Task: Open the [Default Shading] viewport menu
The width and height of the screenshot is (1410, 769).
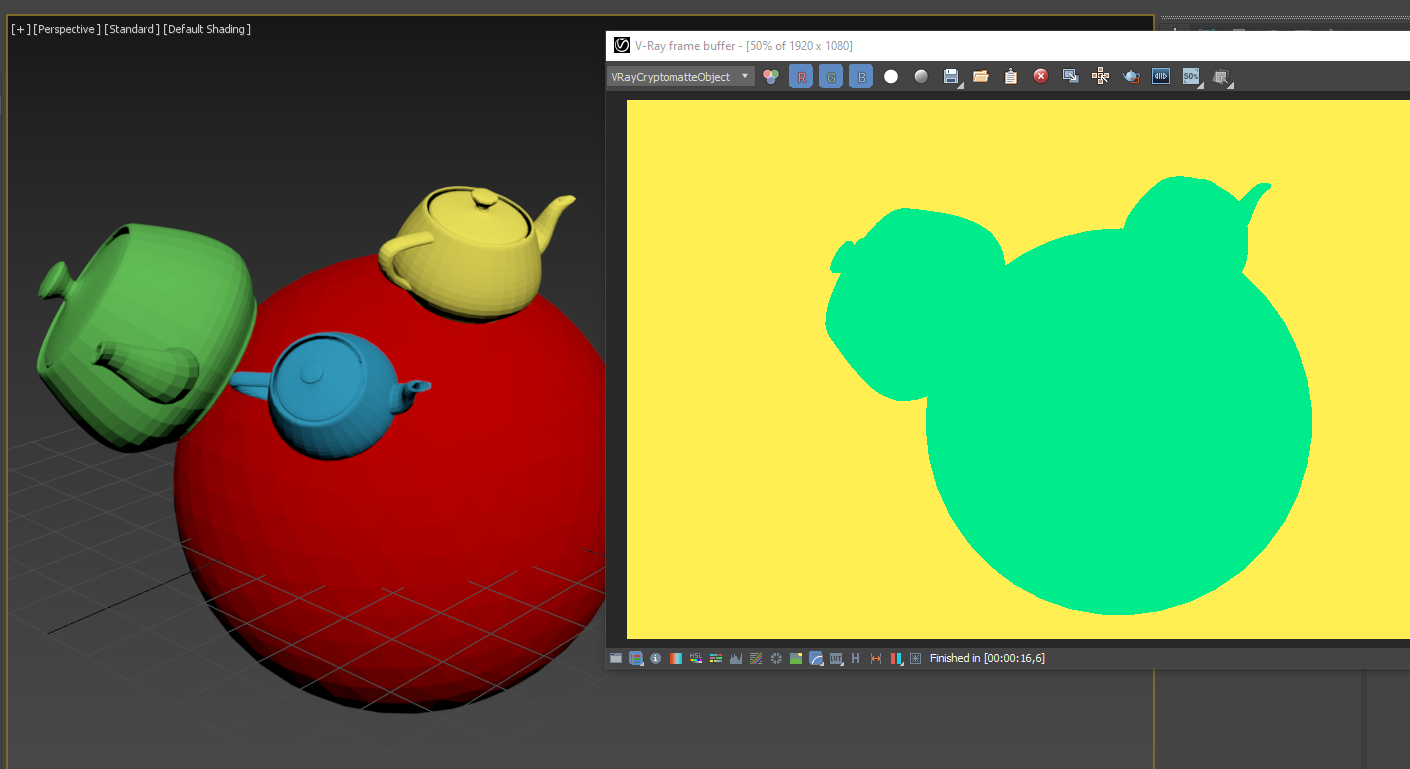Action: click(x=207, y=29)
